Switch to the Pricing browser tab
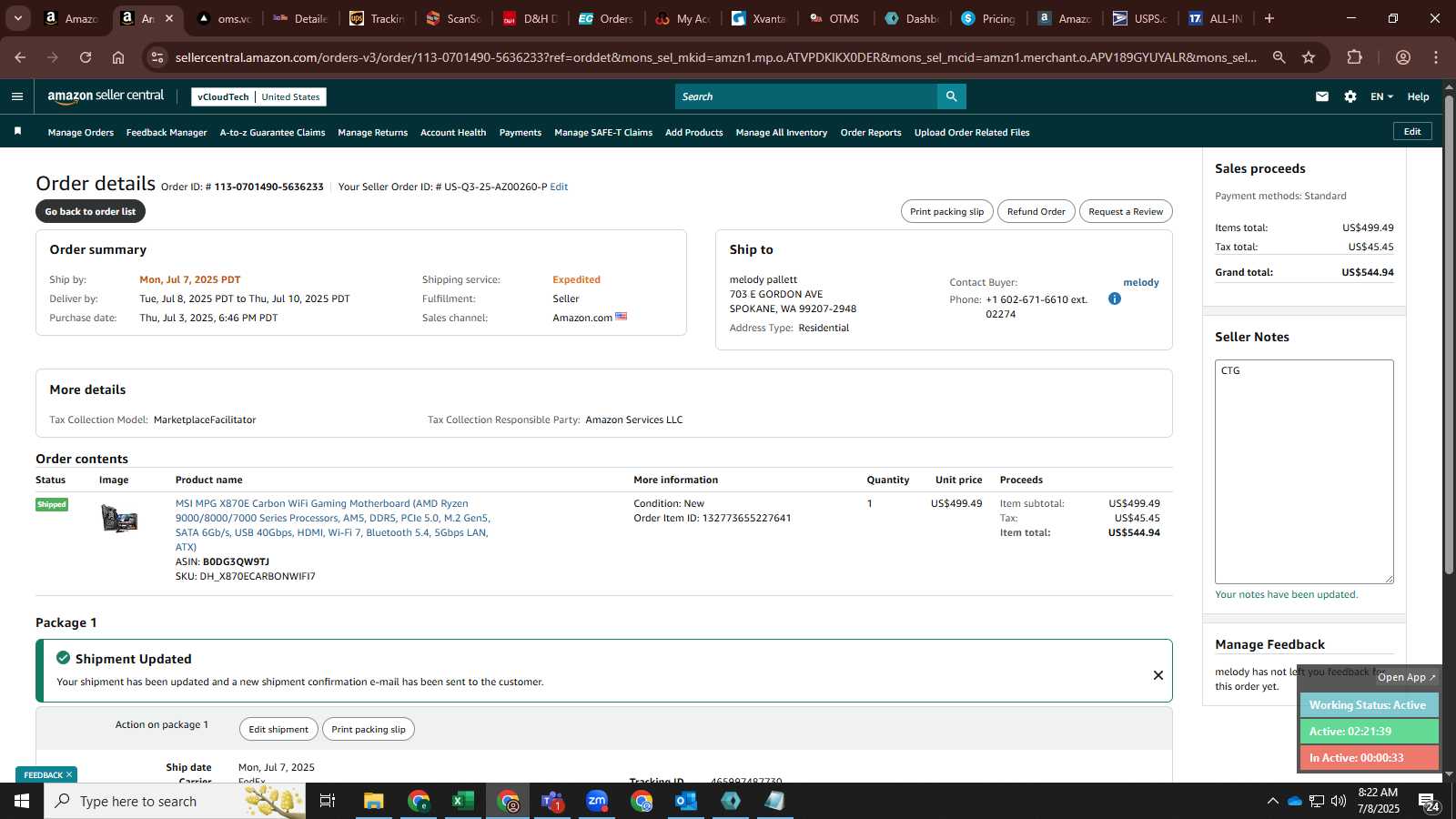Screen dimensions: 1456x819 click(989, 18)
